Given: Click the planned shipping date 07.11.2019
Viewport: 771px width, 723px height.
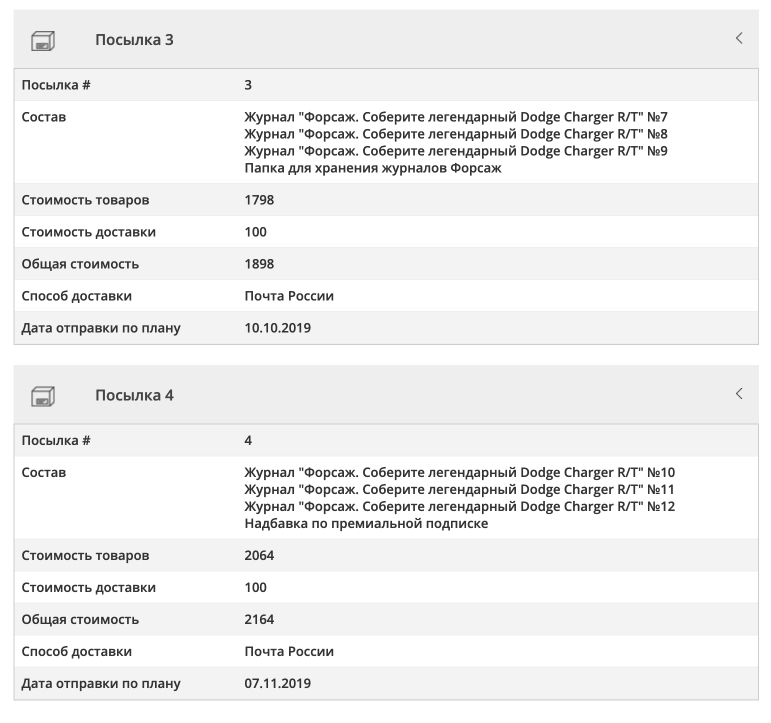Looking at the screenshot, I should (x=278, y=683).
